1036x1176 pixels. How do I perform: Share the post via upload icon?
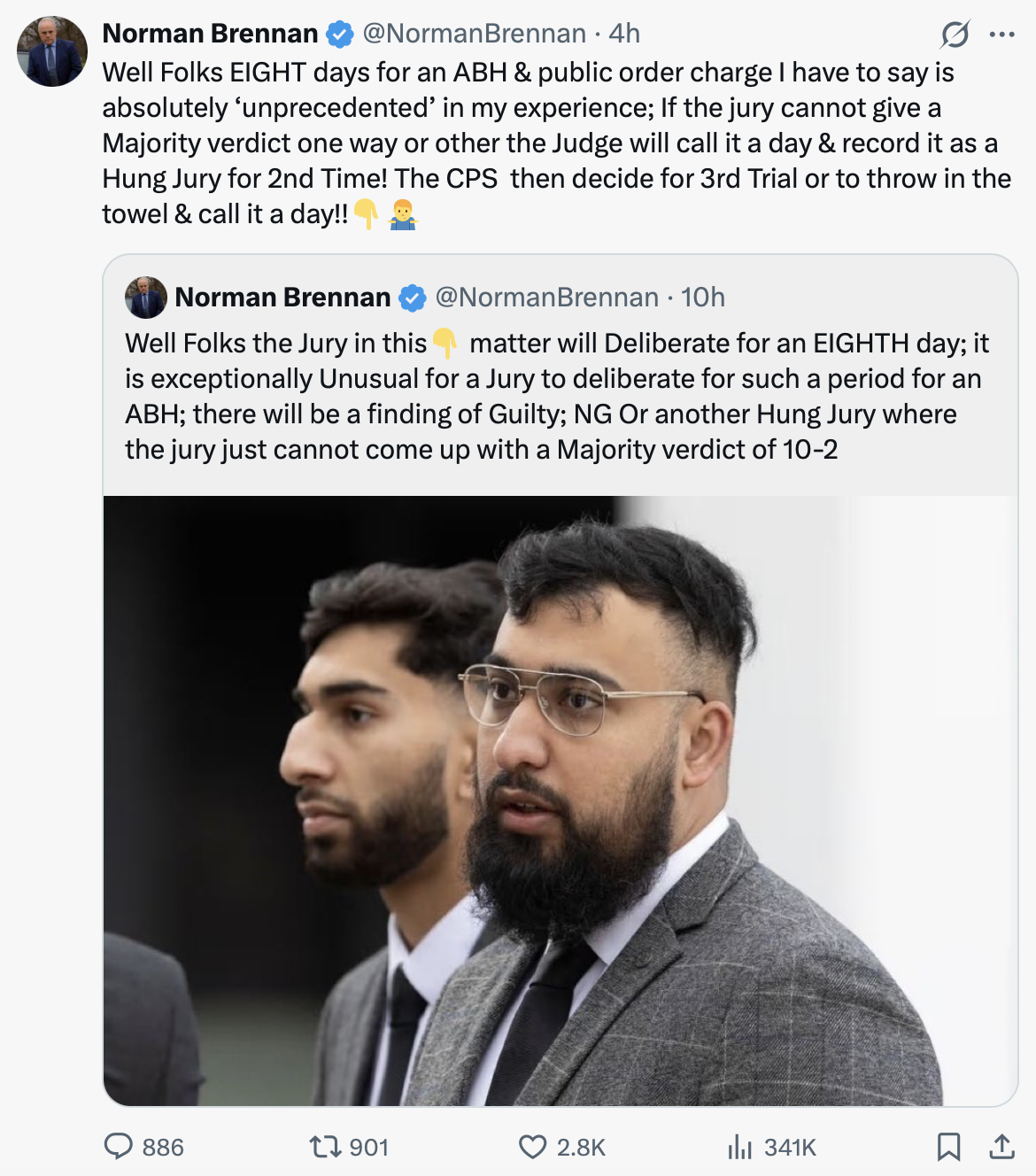coord(1001,1147)
